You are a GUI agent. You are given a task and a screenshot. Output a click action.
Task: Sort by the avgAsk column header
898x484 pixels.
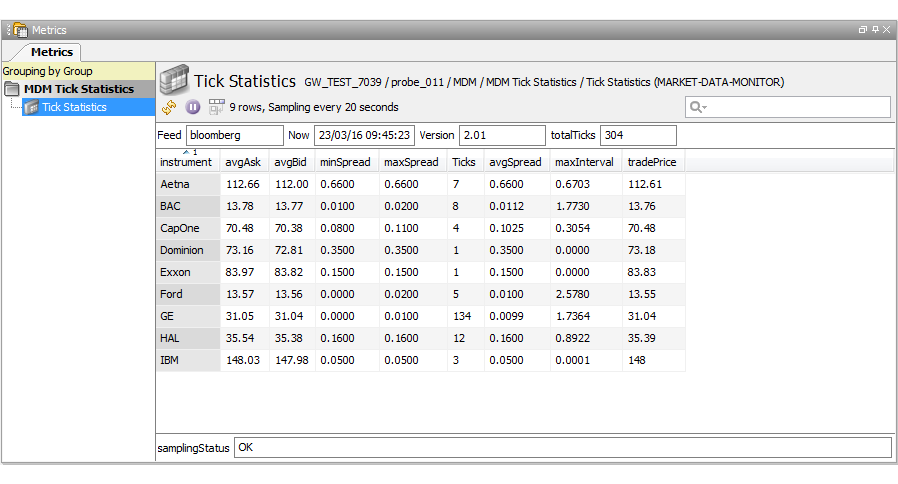pos(243,162)
